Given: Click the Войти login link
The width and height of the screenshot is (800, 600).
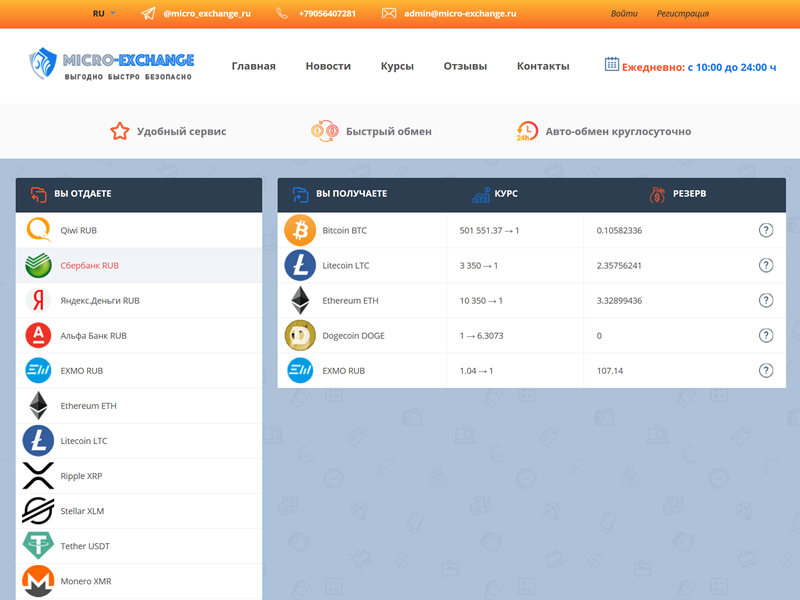Looking at the screenshot, I should pos(623,14).
